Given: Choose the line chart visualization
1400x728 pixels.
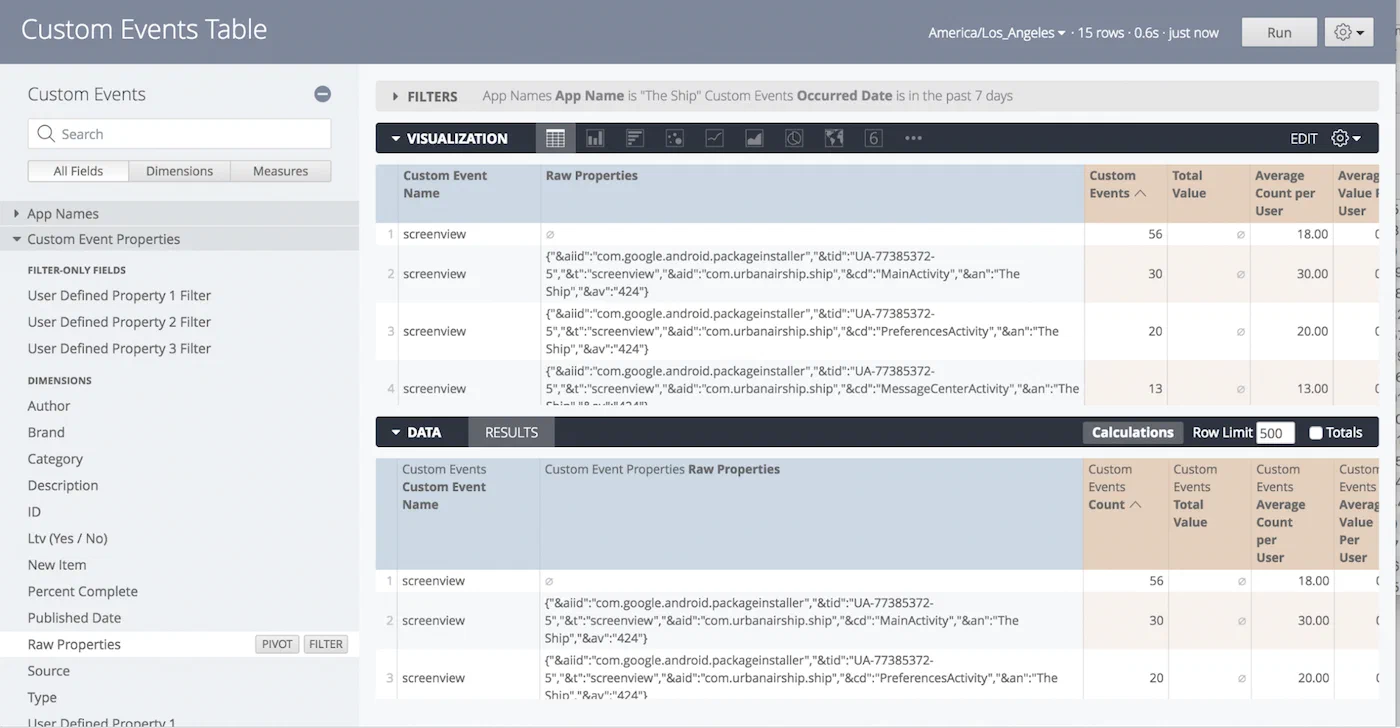Looking at the screenshot, I should (714, 138).
